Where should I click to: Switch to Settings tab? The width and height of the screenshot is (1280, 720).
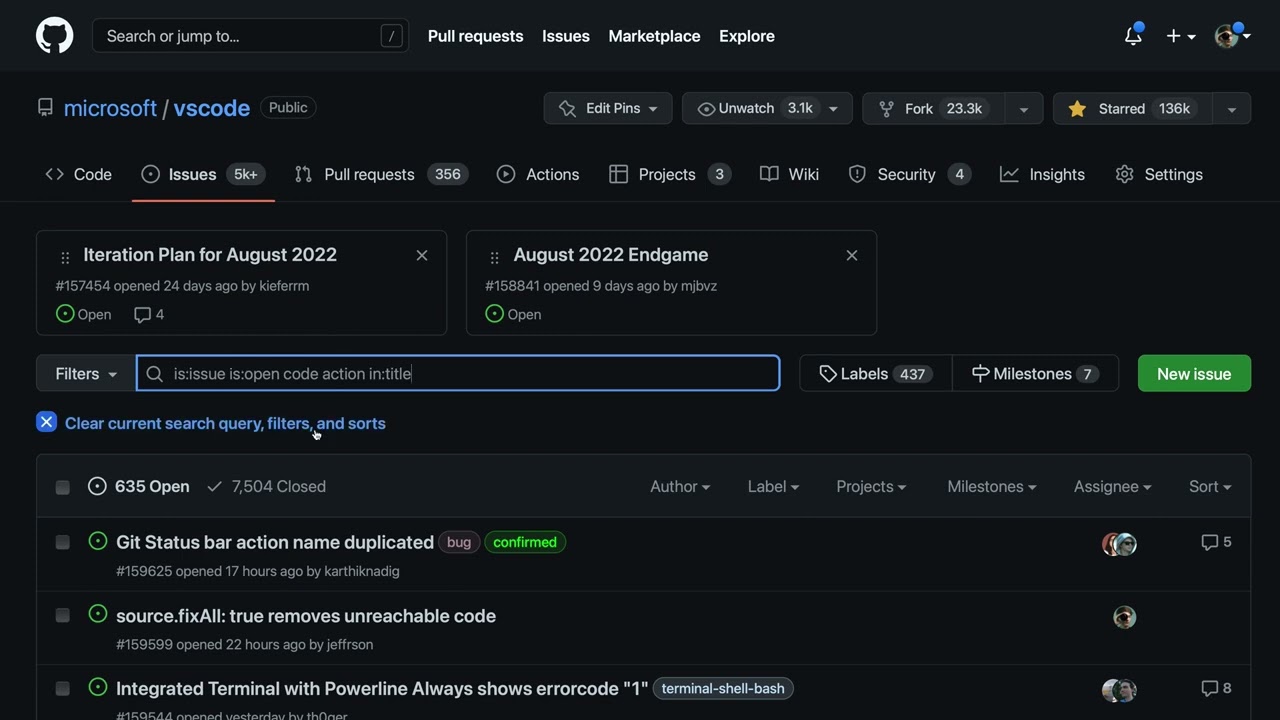tap(1159, 174)
